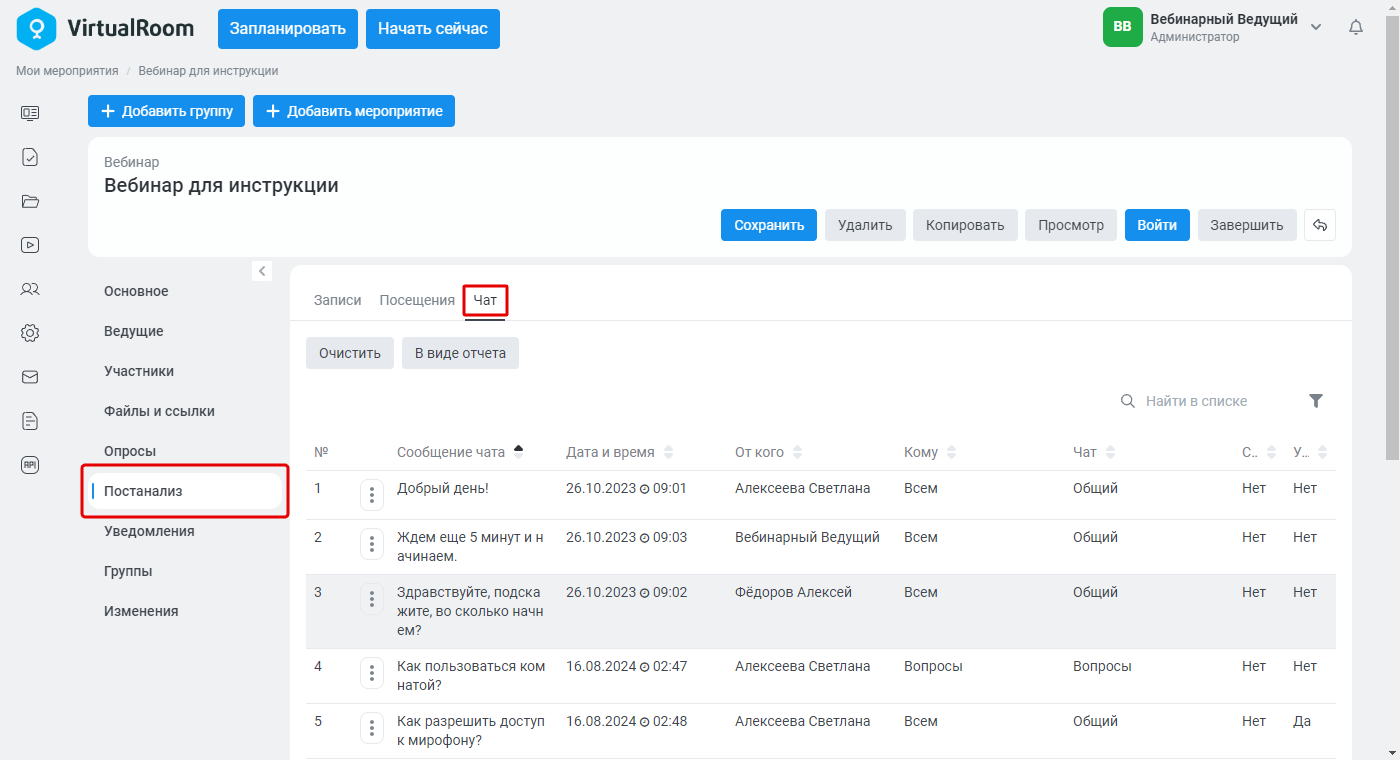Viewport: 1400px width, 760px height.
Task: Open the Участники section
Action: [x=139, y=371]
